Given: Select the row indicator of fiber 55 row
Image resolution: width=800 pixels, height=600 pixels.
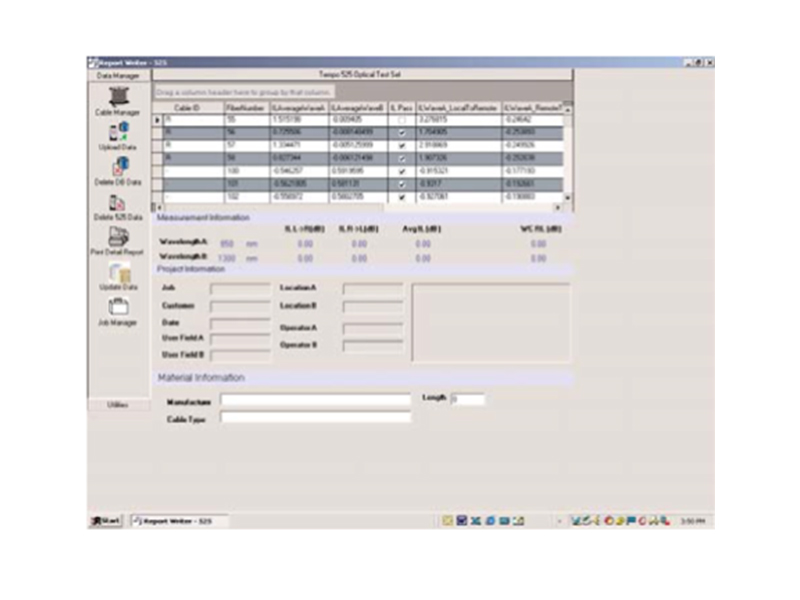Looking at the screenshot, I should 158,120.
